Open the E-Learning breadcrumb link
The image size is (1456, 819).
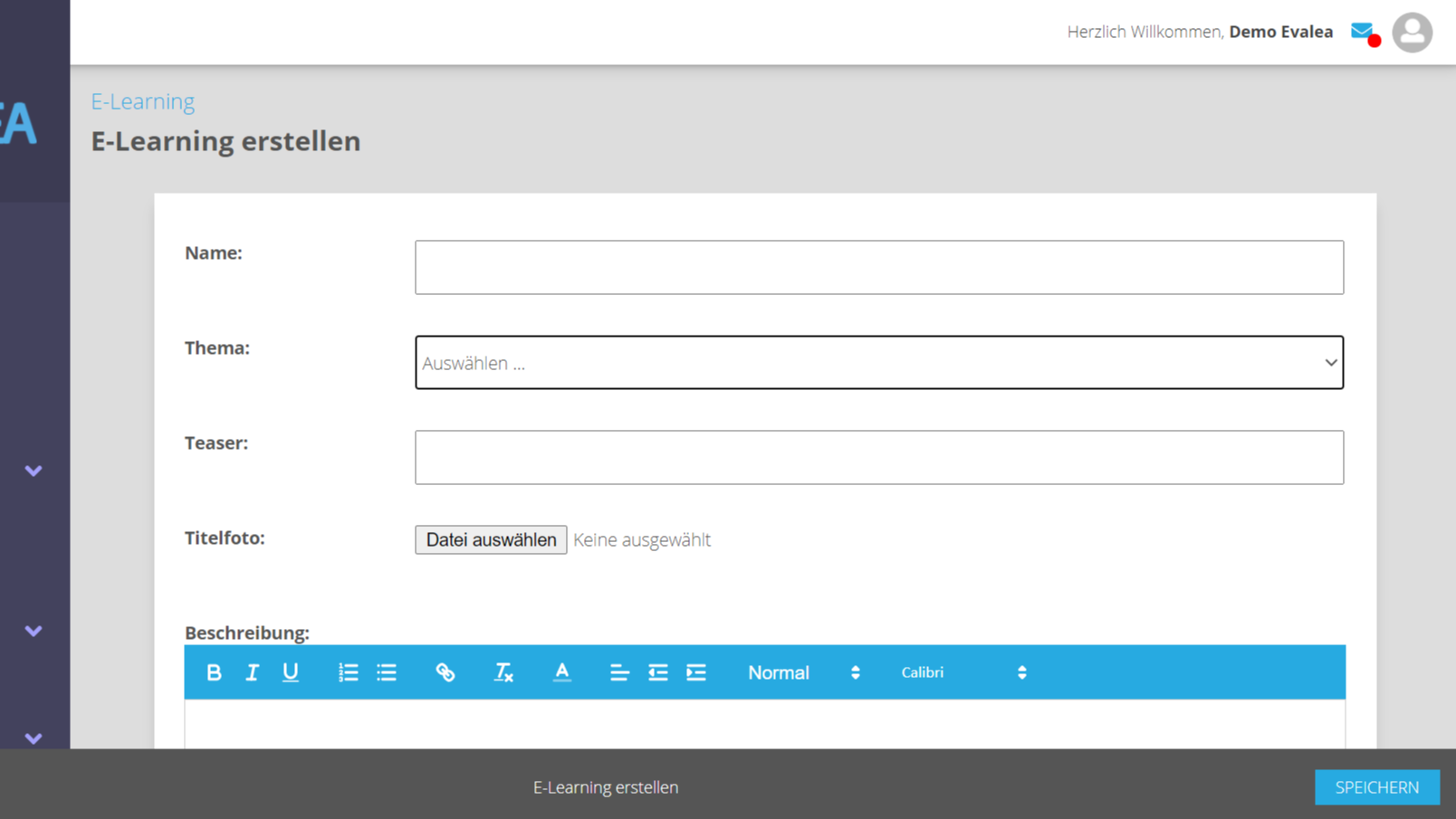click(143, 101)
